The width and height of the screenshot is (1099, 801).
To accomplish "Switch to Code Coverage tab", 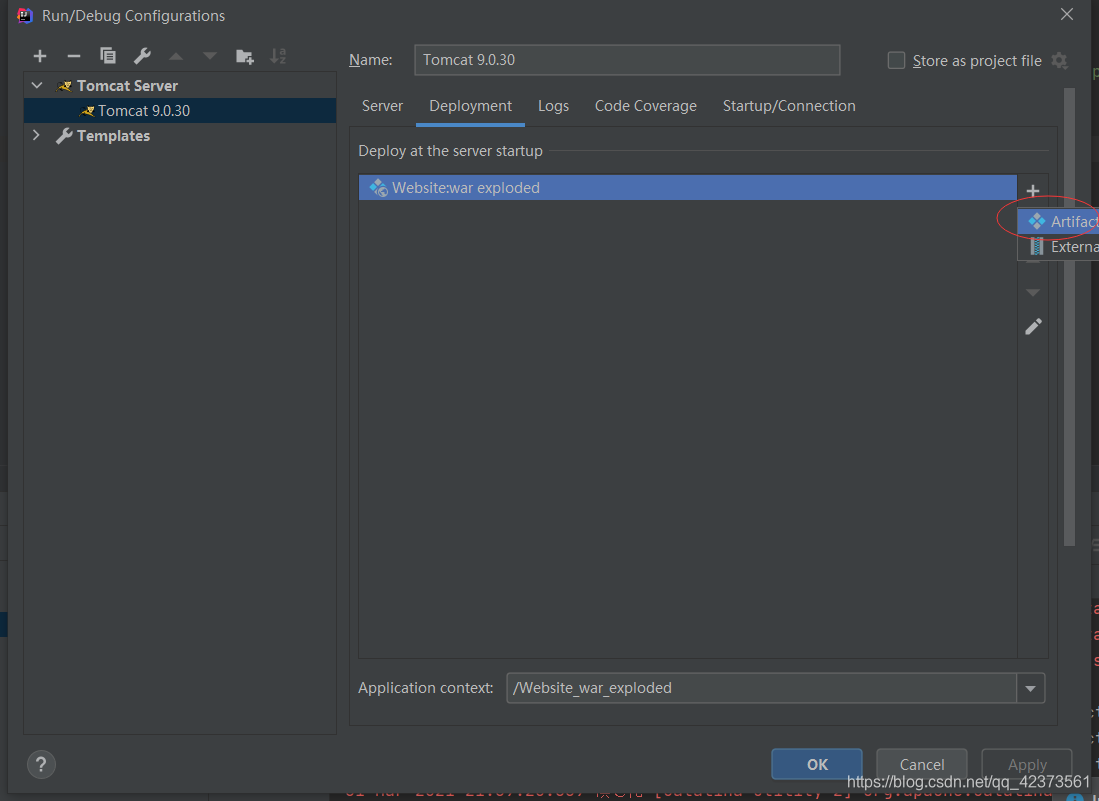I will click(x=646, y=106).
